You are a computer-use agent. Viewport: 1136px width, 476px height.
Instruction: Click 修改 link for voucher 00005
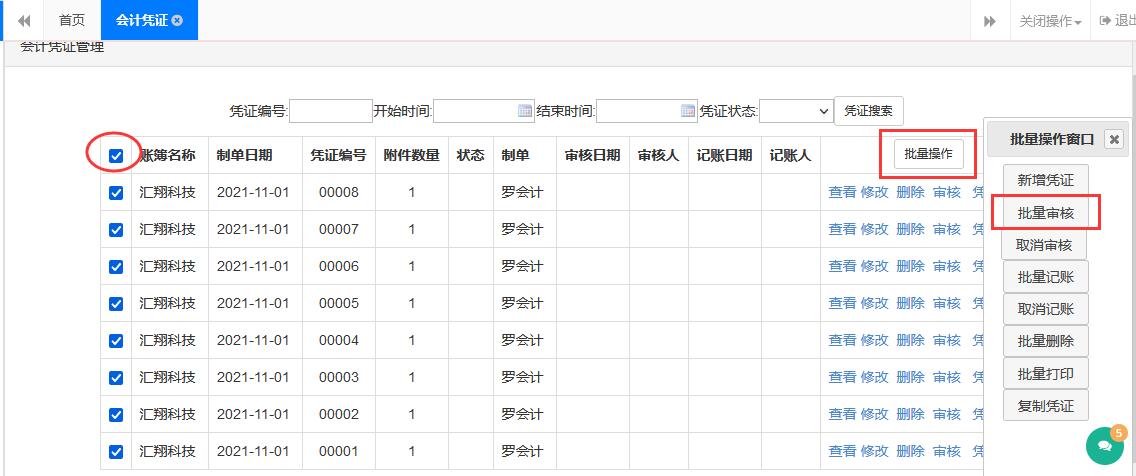[875, 303]
